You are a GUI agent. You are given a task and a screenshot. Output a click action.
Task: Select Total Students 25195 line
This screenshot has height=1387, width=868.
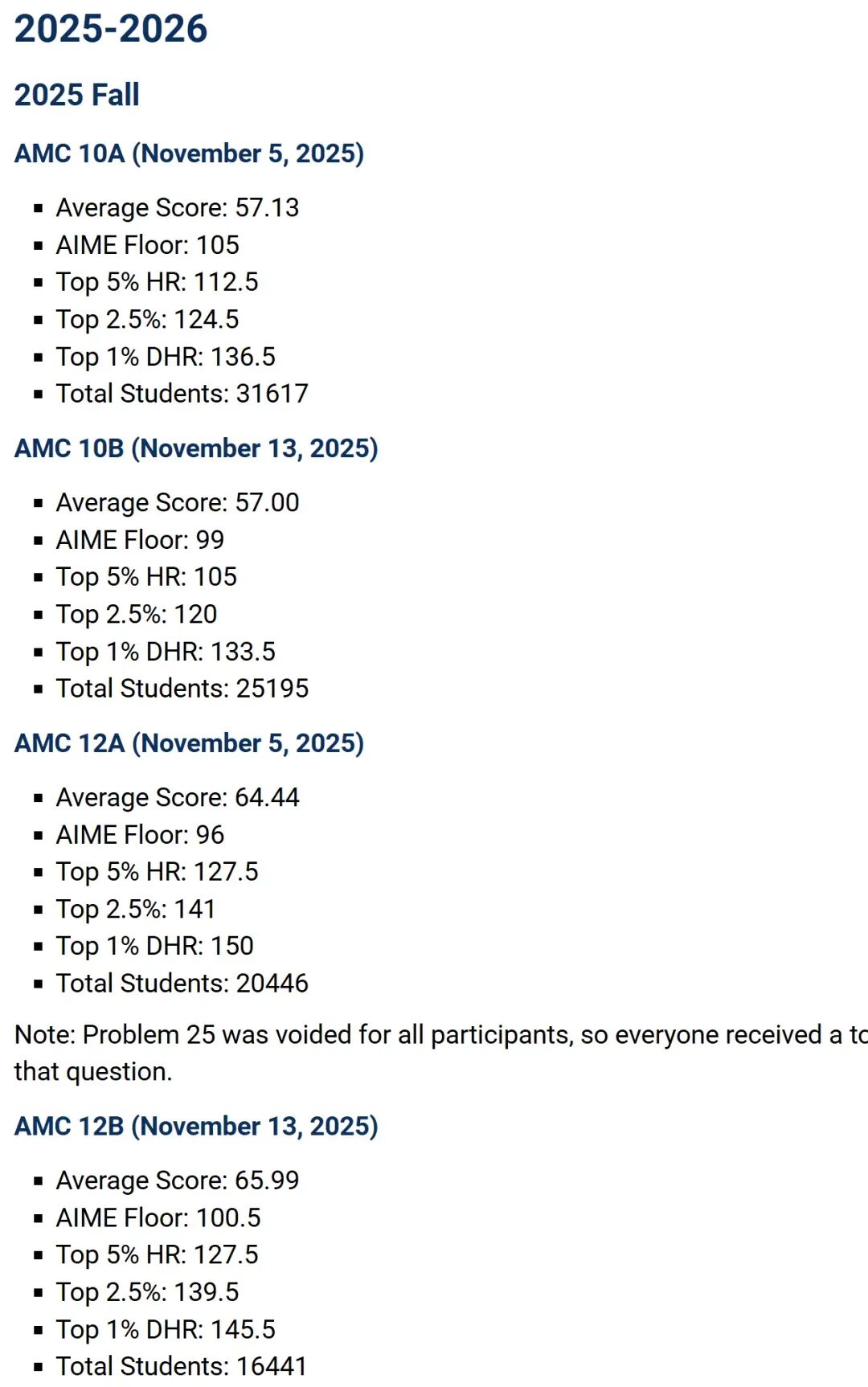[x=182, y=689]
